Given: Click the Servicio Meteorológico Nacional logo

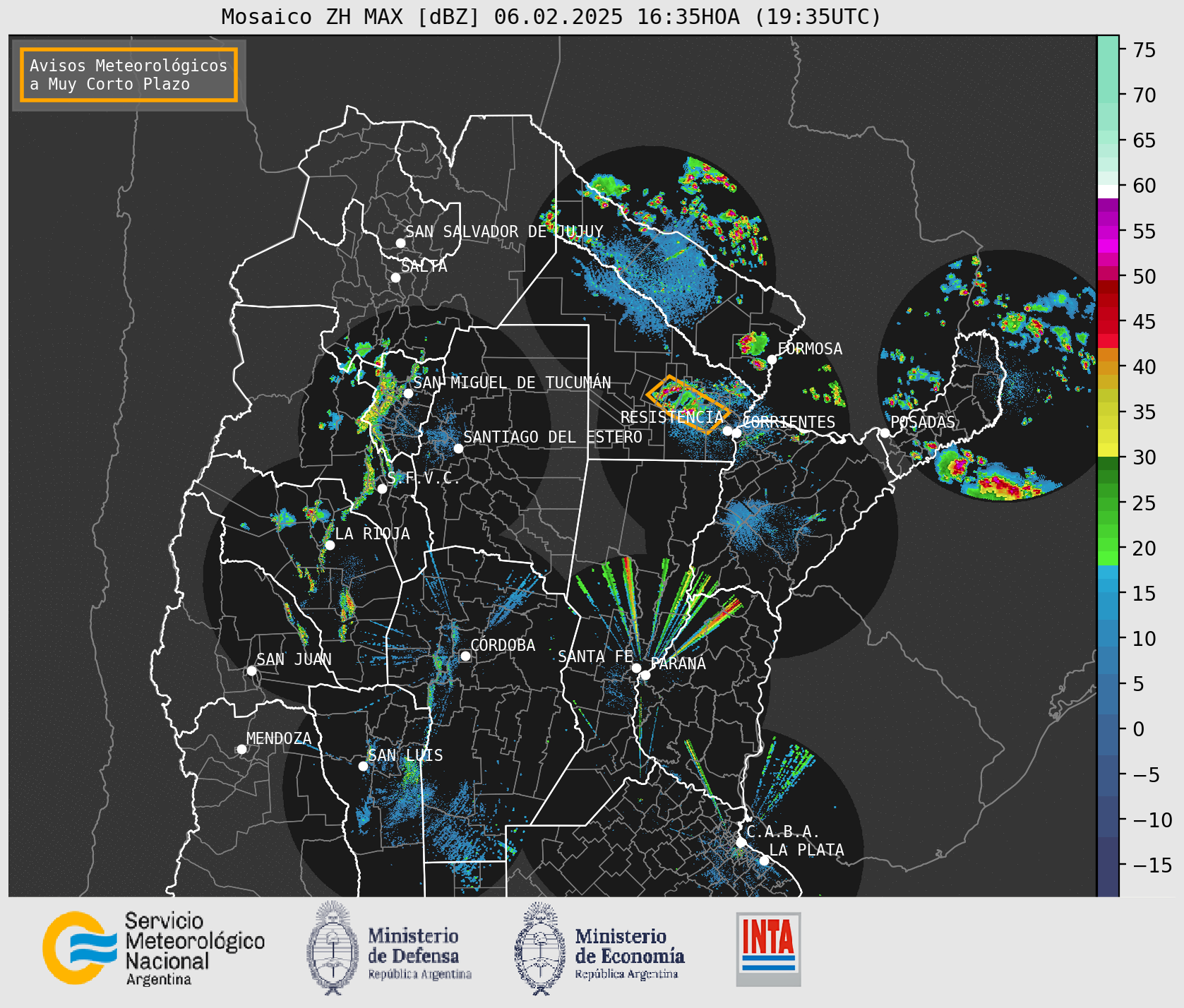Looking at the screenshot, I should 153,948.
